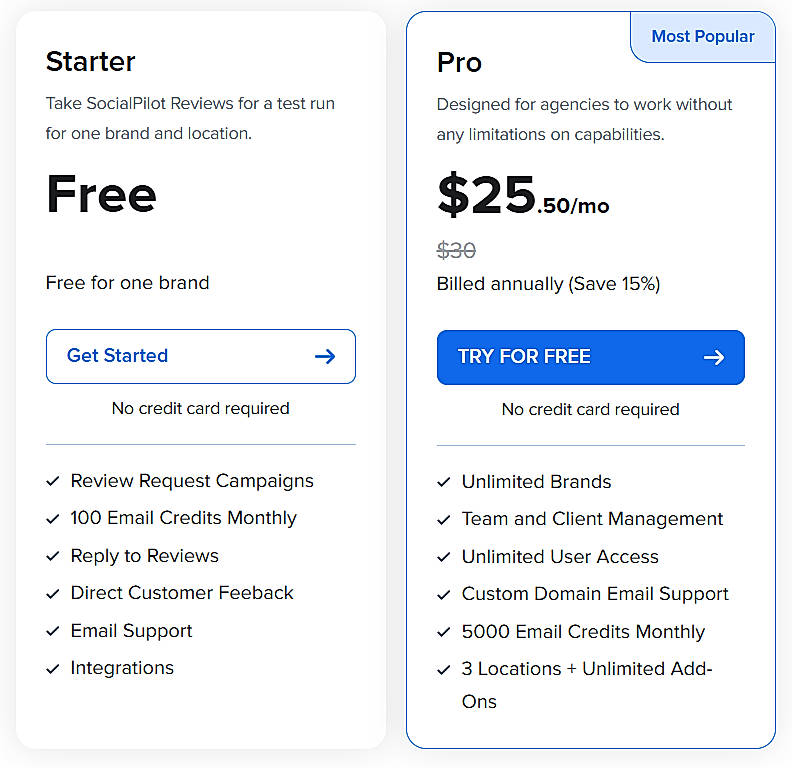The height and width of the screenshot is (768, 792).
Task: Click the Free price label
Action: (101, 195)
